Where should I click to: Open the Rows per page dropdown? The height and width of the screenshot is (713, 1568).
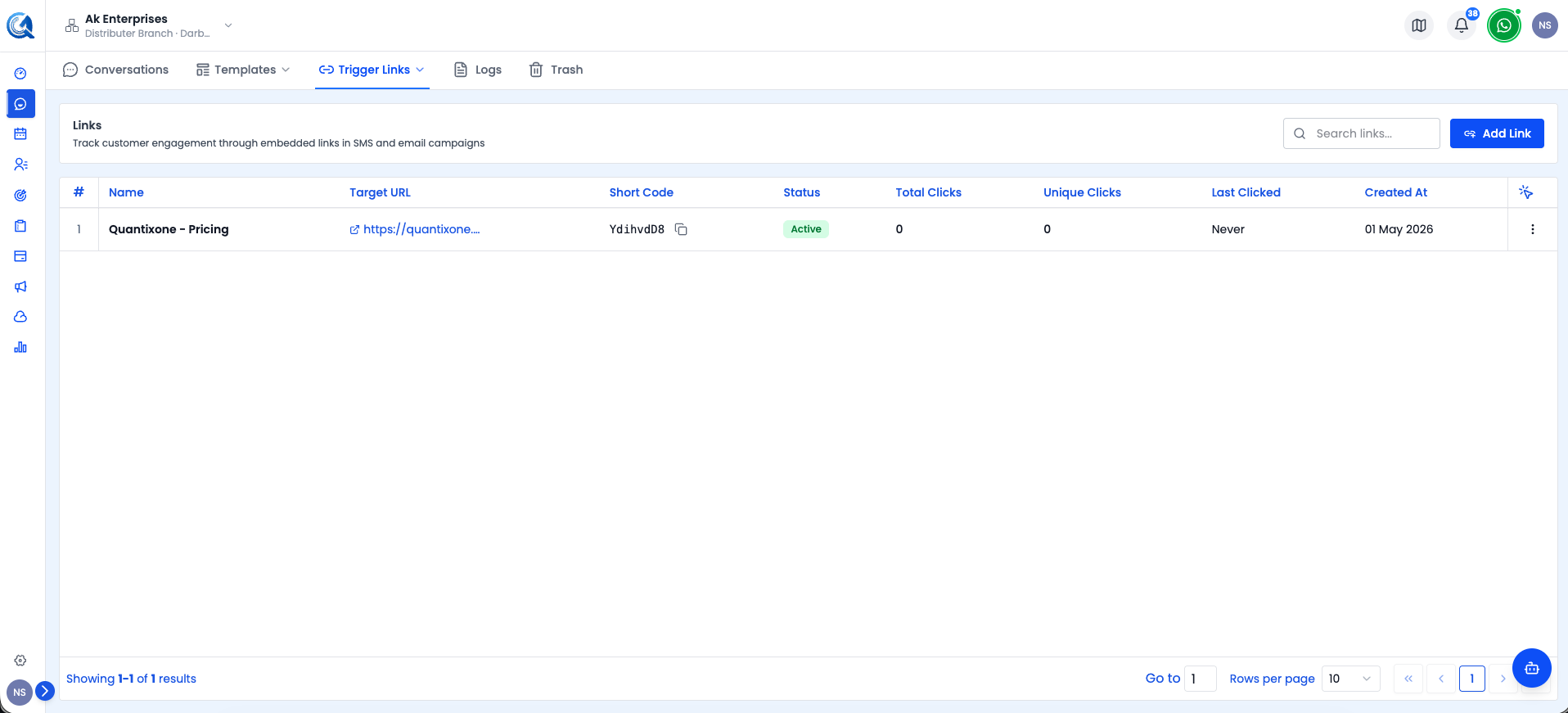(x=1350, y=679)
